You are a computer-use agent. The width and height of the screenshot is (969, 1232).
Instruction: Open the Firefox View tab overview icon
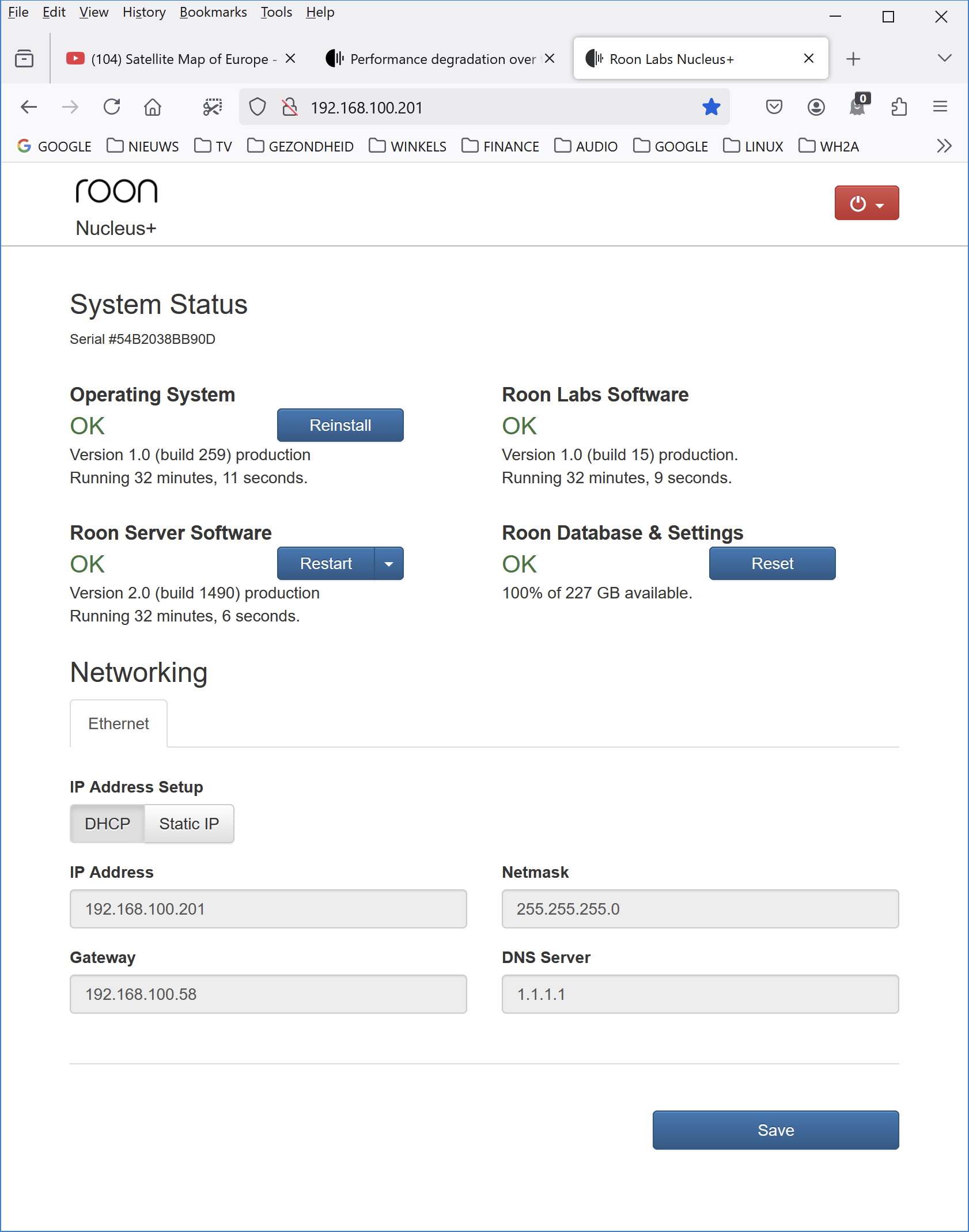[24, 59]
